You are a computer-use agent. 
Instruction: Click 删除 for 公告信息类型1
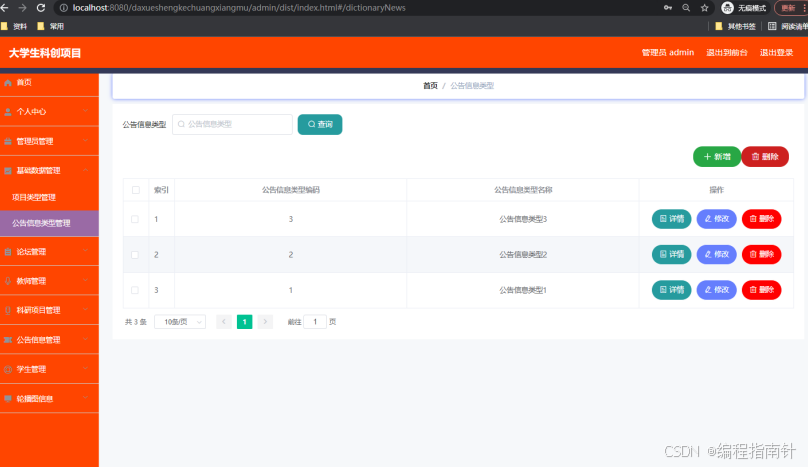[762, 290]
